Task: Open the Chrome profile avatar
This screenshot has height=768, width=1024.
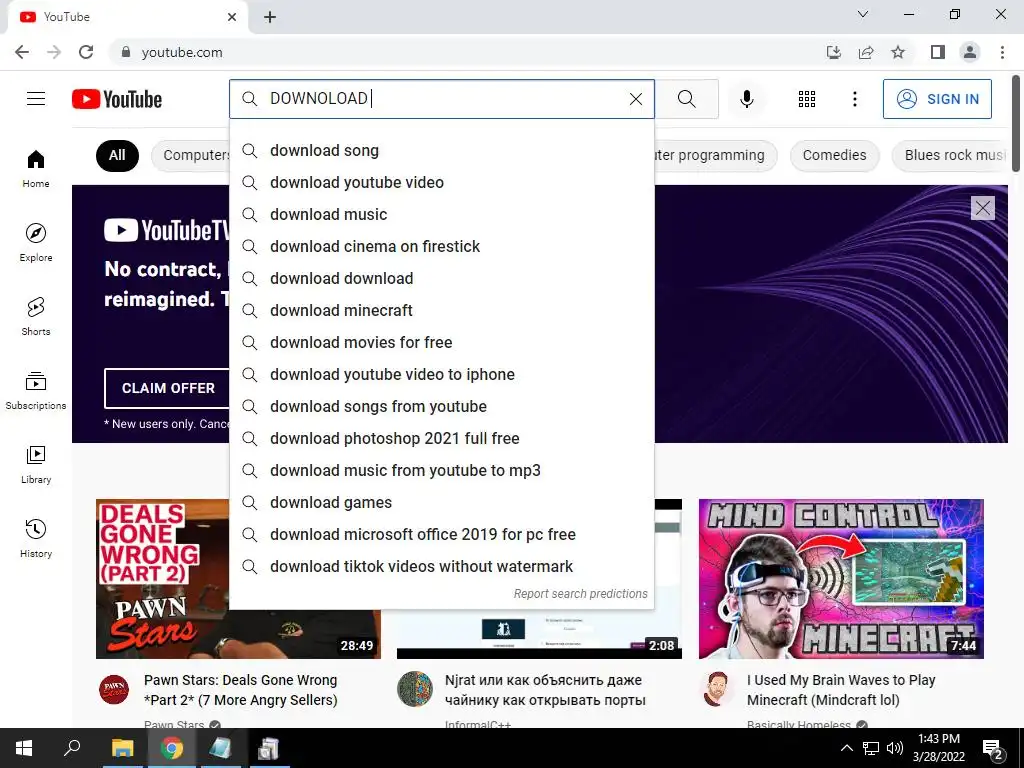Action: (970, 52)
